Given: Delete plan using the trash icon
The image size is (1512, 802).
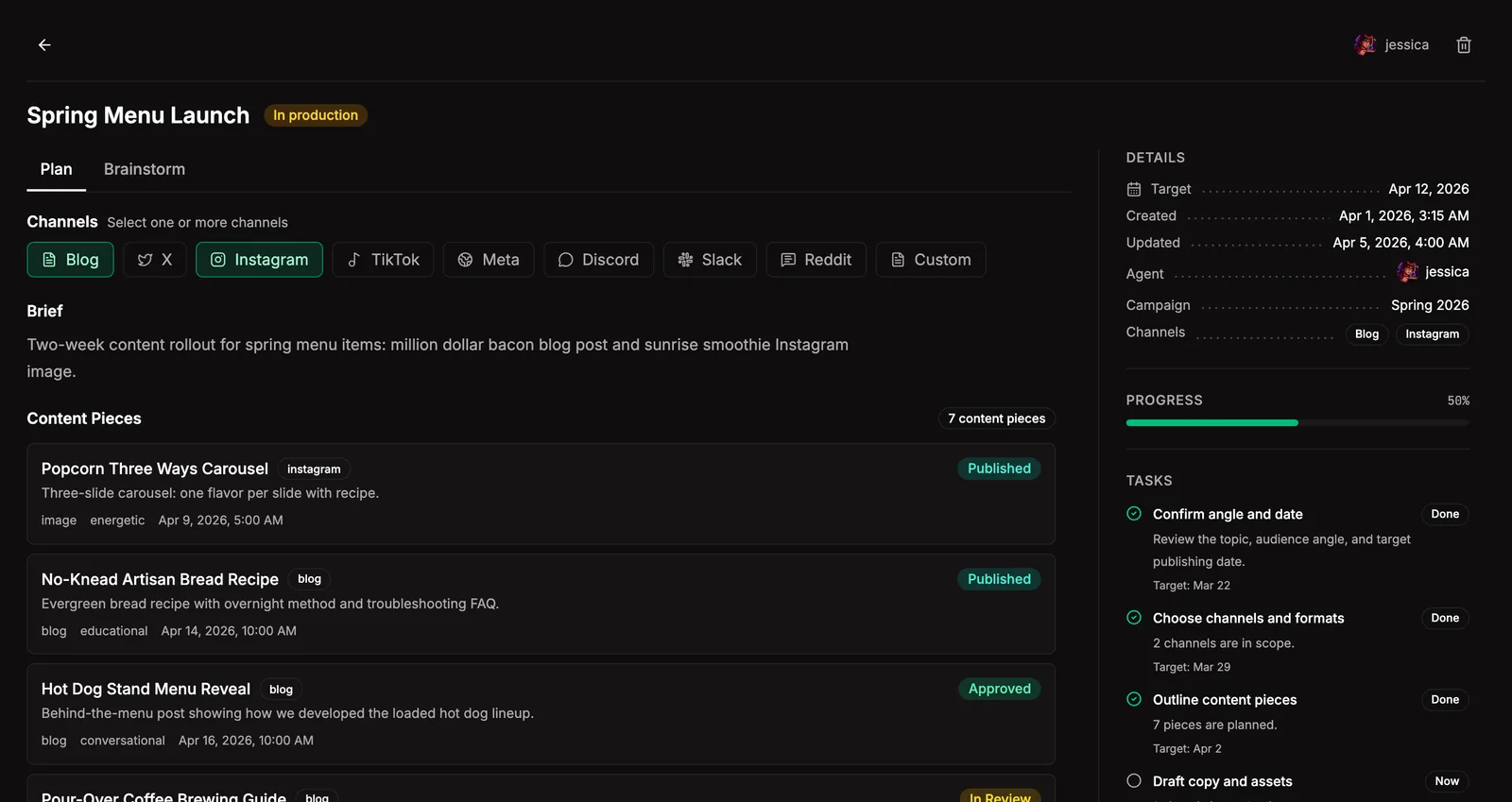Looking at the screenshot, I should tap(1464, 44).
